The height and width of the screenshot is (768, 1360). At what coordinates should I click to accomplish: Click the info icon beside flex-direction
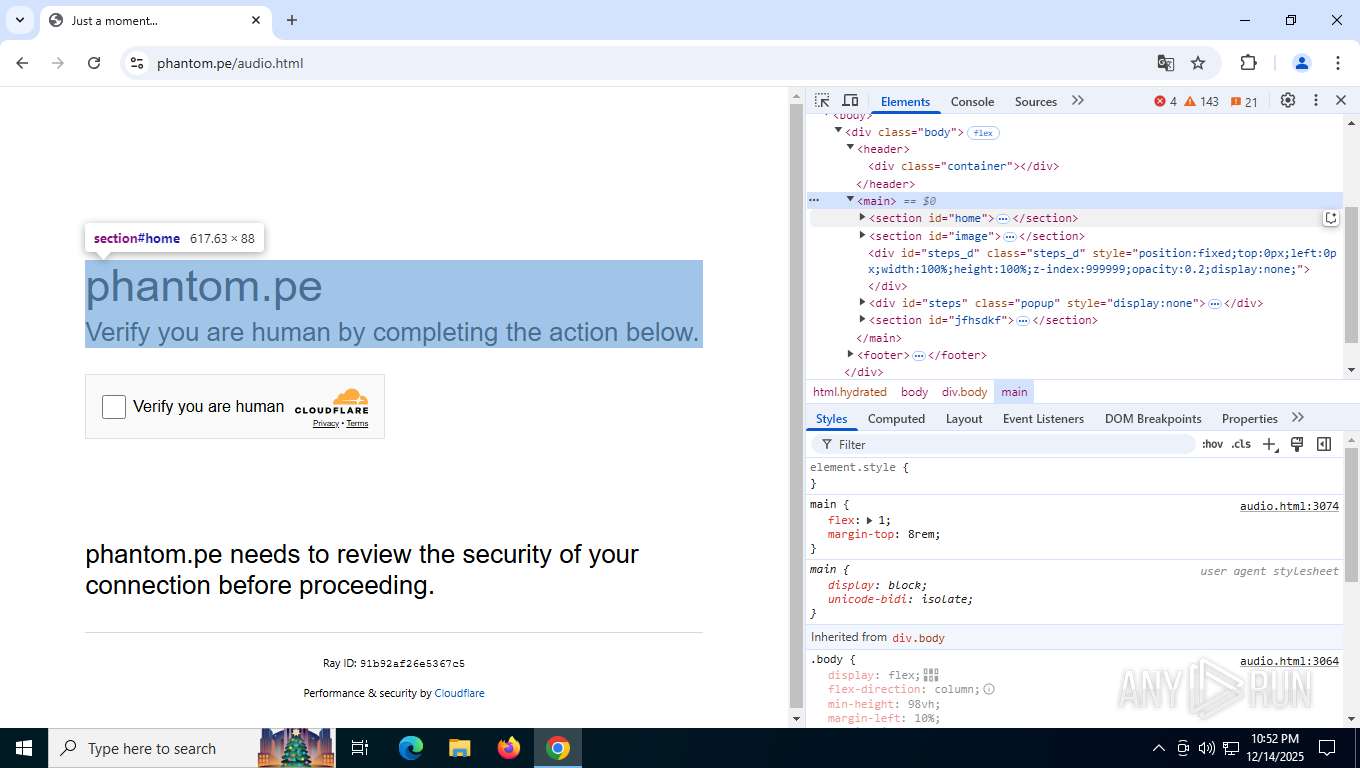tap(989, 689)
